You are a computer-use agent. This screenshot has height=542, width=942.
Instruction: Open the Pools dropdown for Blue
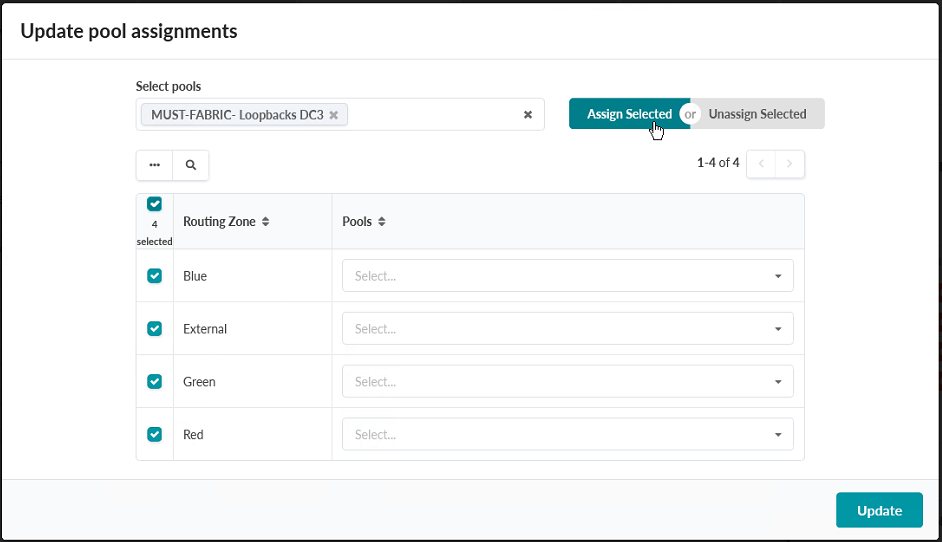tap(567, 276)
